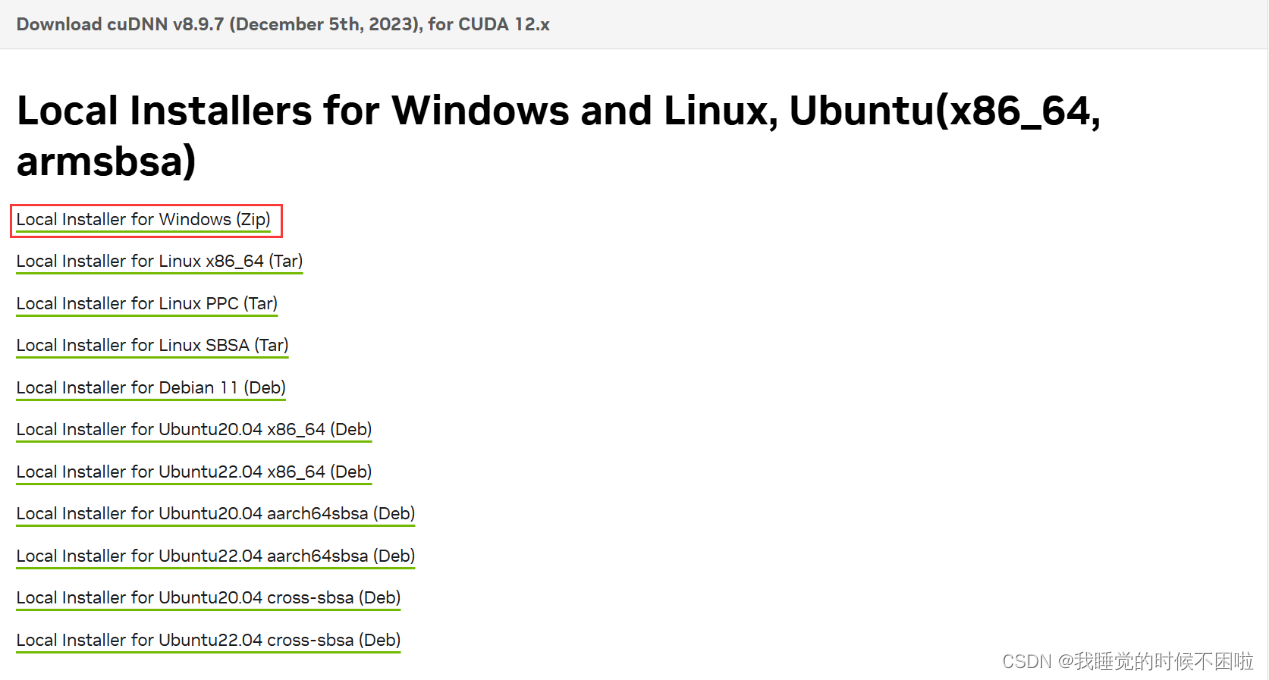
Task: Click the 'for CUDA 12.x' header text
Action: 489,24
